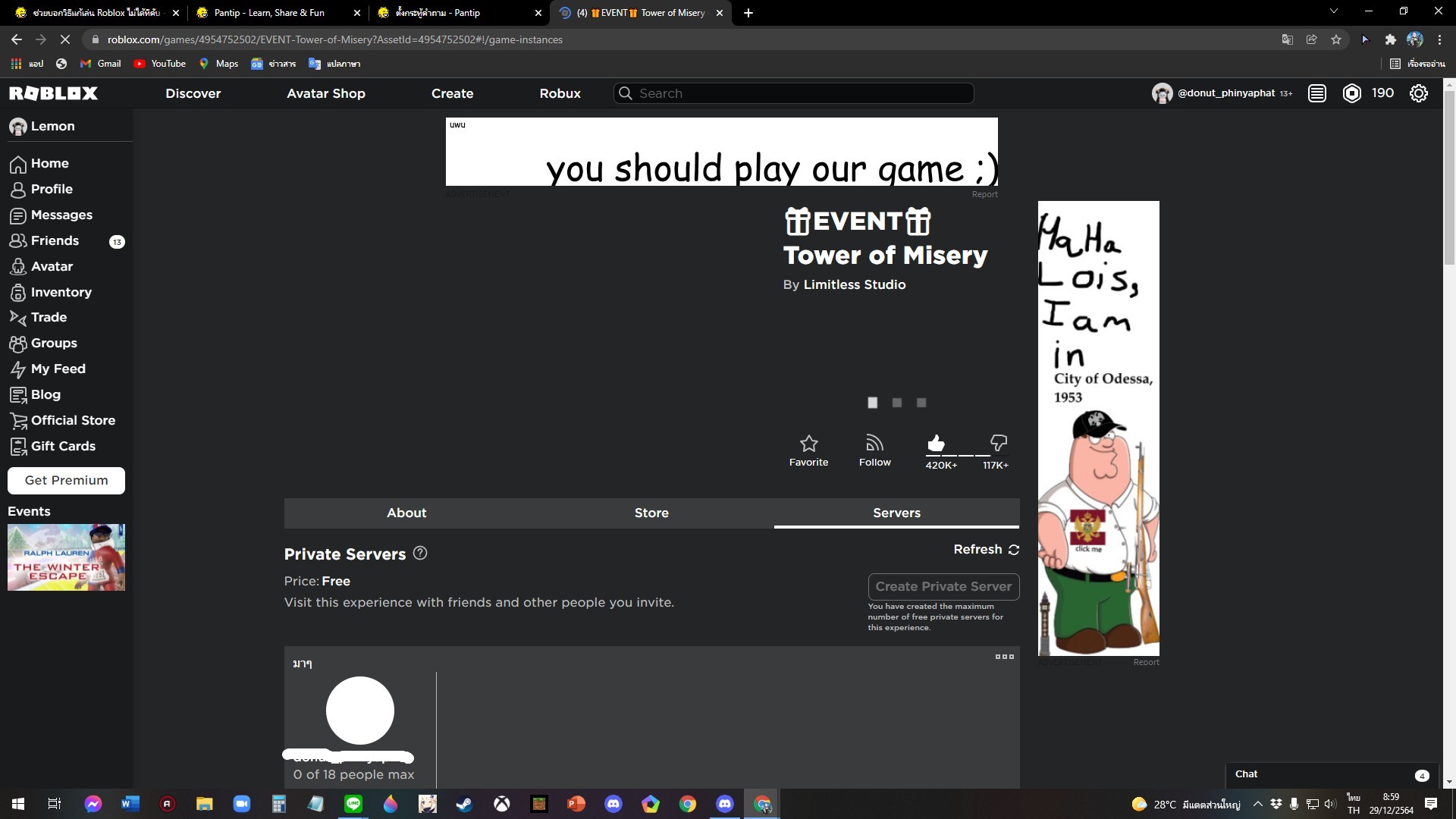The height and width of the screenshot is (819, 1456).
Task: Select the first carousel indicator square
Action: click(x=873, y=403)
